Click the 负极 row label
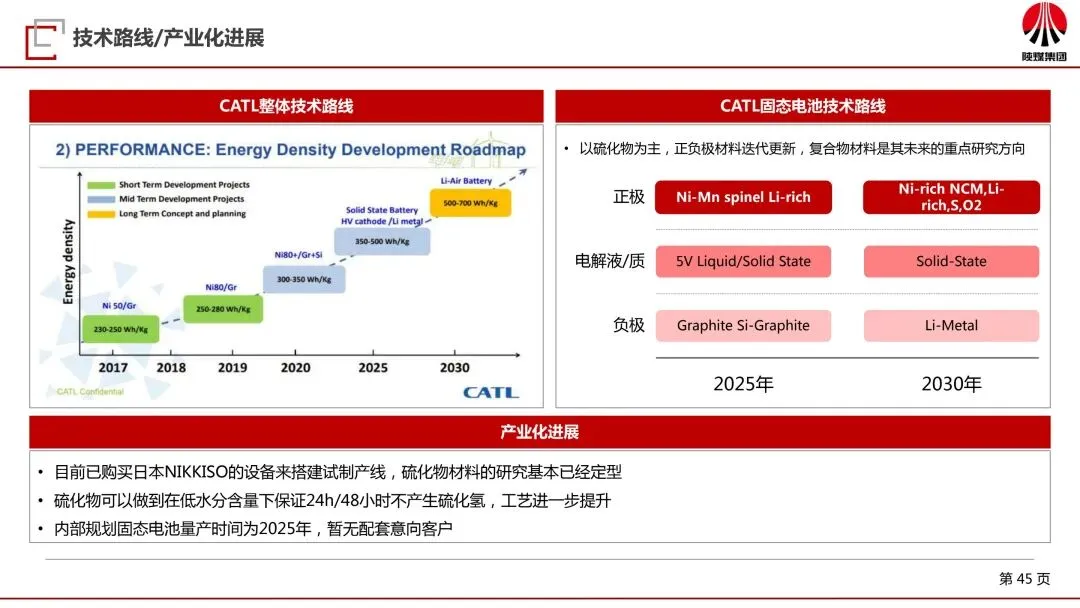The image size is (1080, 608). point(629,325)
